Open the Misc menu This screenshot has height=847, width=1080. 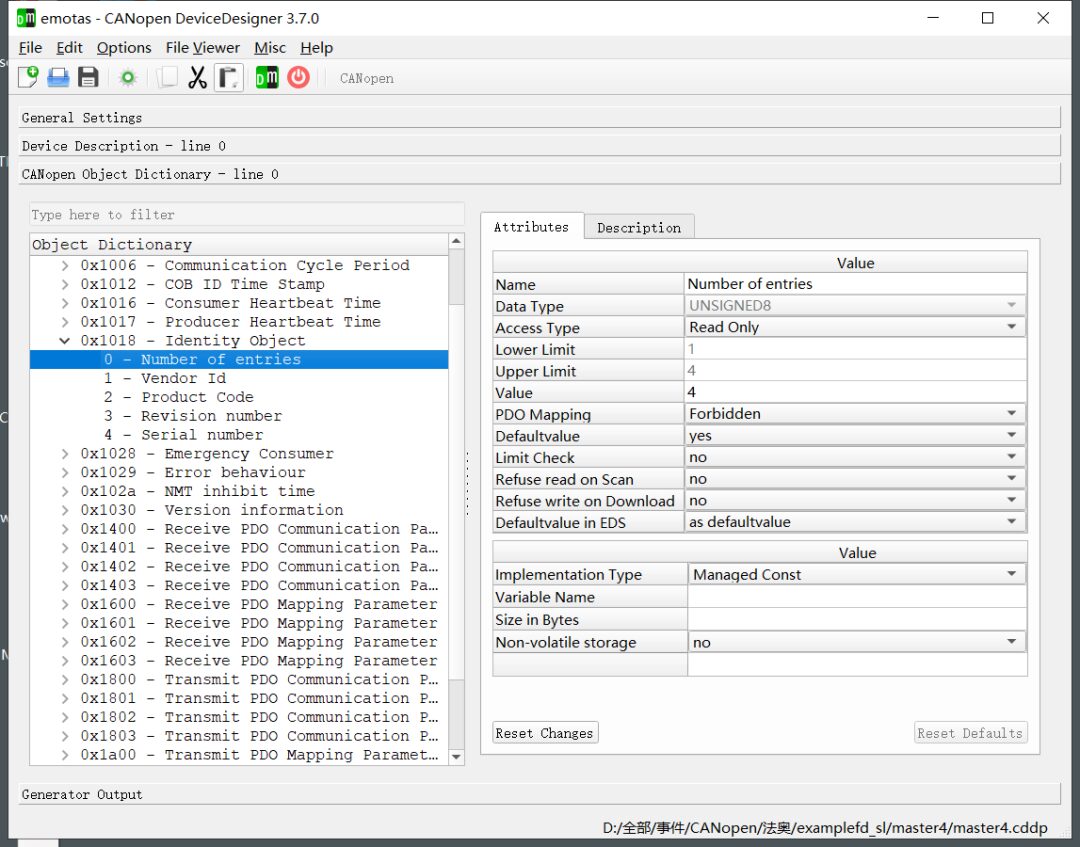(x=270, y=48)
